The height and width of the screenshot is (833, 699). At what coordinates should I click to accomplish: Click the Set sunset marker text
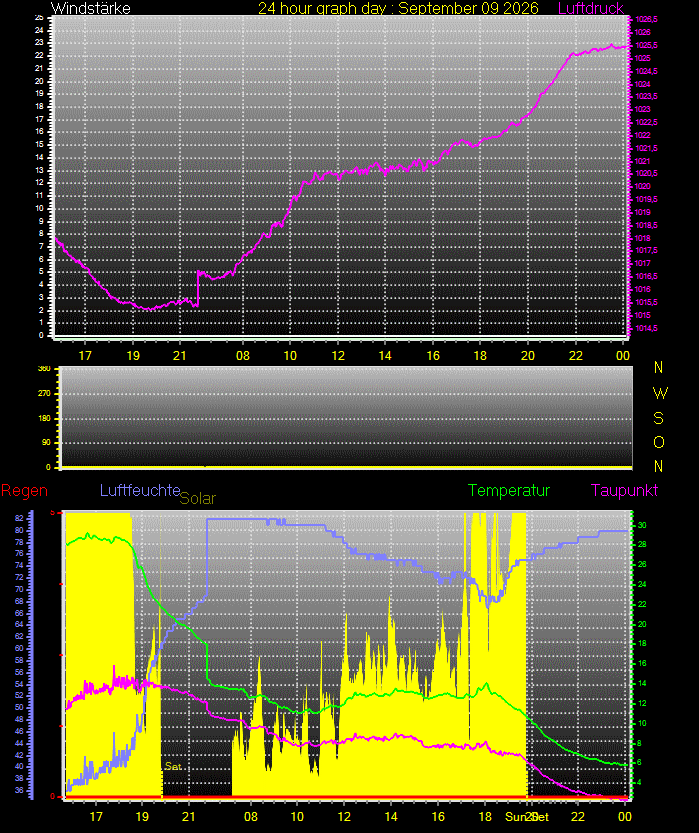(173, 766)
